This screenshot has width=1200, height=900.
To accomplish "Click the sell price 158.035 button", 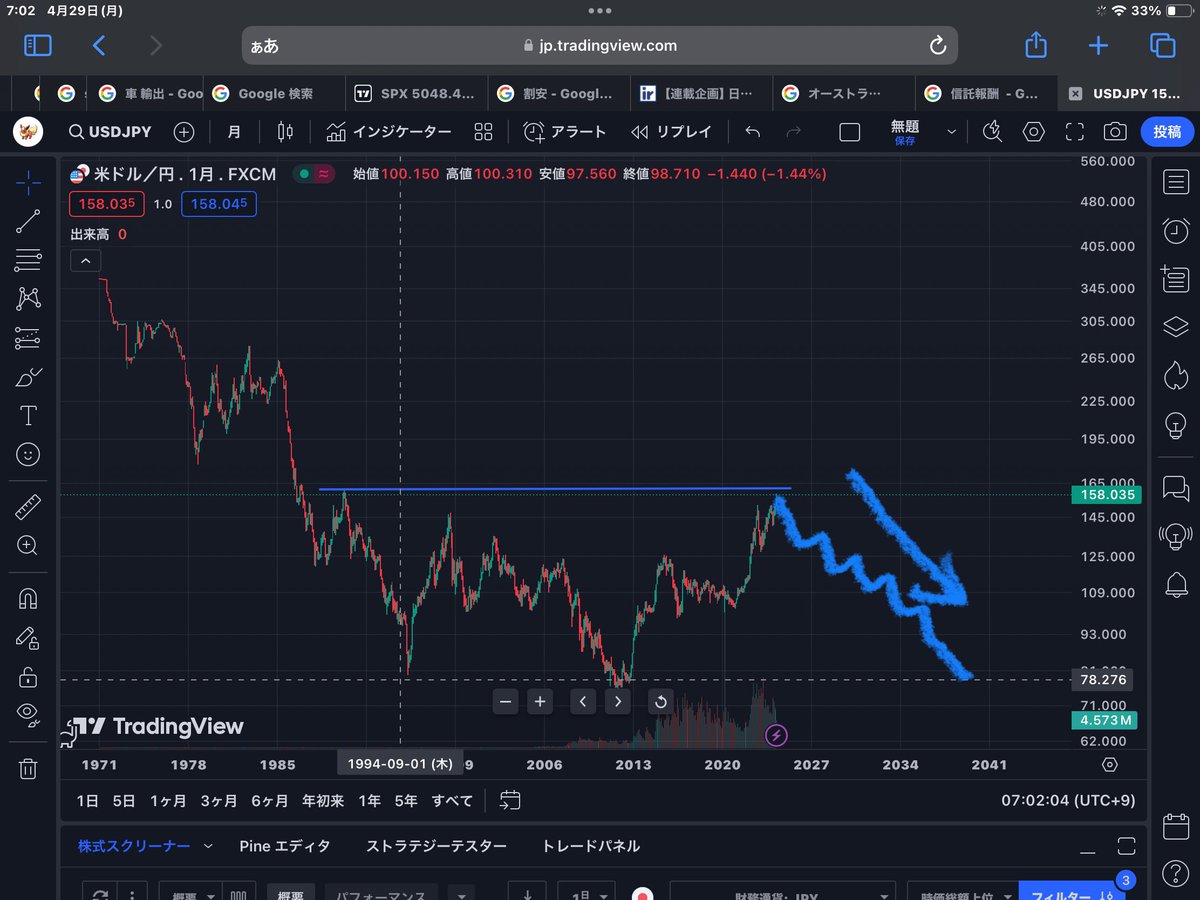I will 107,204.
